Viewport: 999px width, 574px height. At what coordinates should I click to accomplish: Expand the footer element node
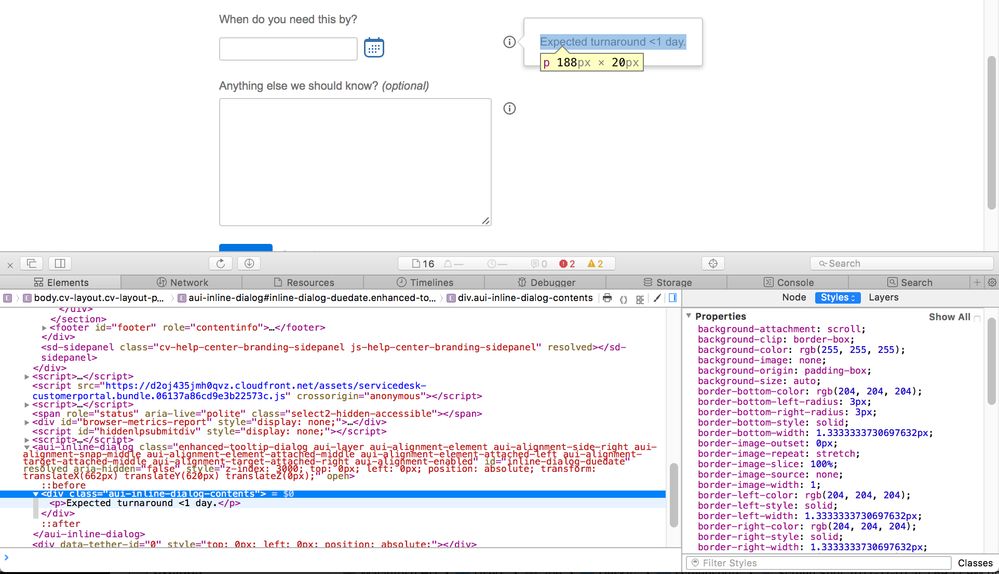pyautogui.click(x=44, y=328)
